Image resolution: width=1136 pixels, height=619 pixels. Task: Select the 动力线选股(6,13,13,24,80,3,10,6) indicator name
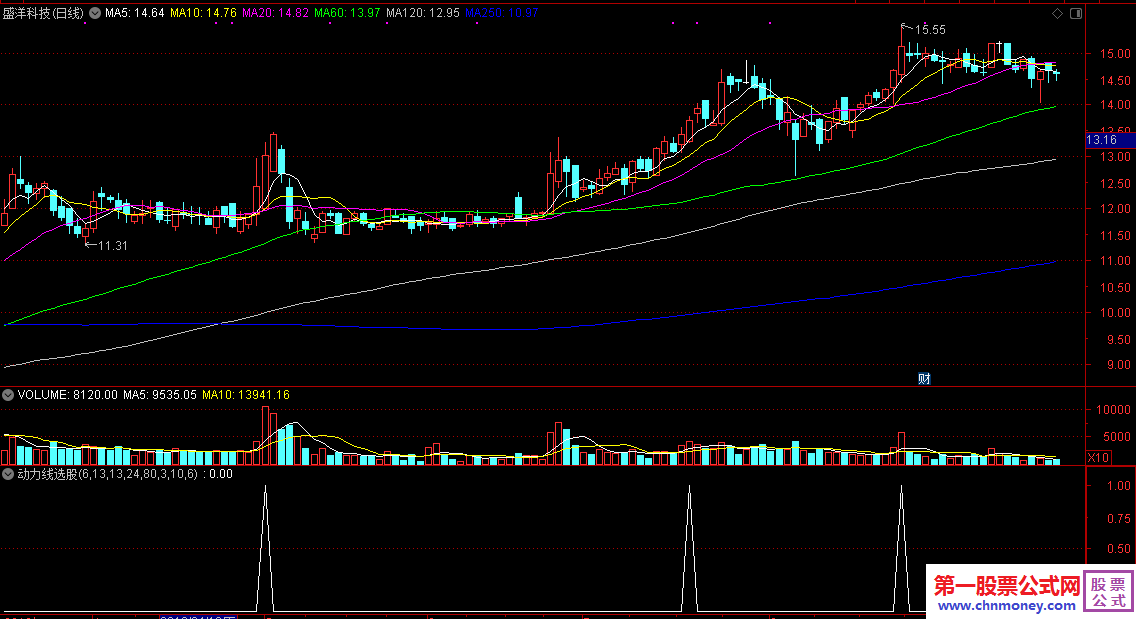pyautogui.click(x=107, y=474)
